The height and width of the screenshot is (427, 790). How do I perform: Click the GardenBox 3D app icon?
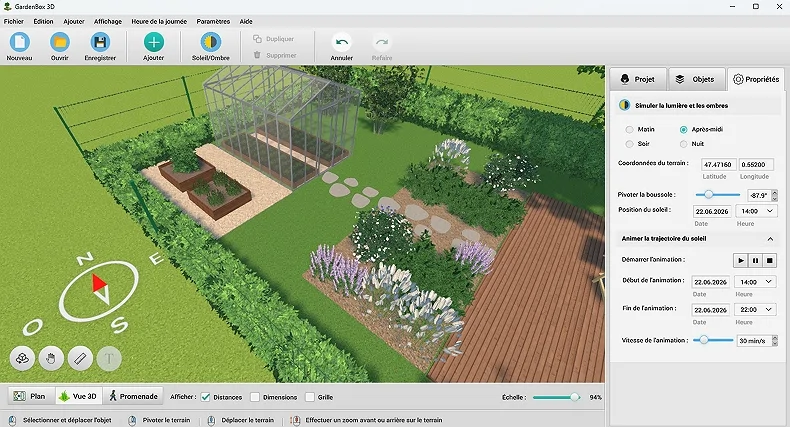pos(7,7)
